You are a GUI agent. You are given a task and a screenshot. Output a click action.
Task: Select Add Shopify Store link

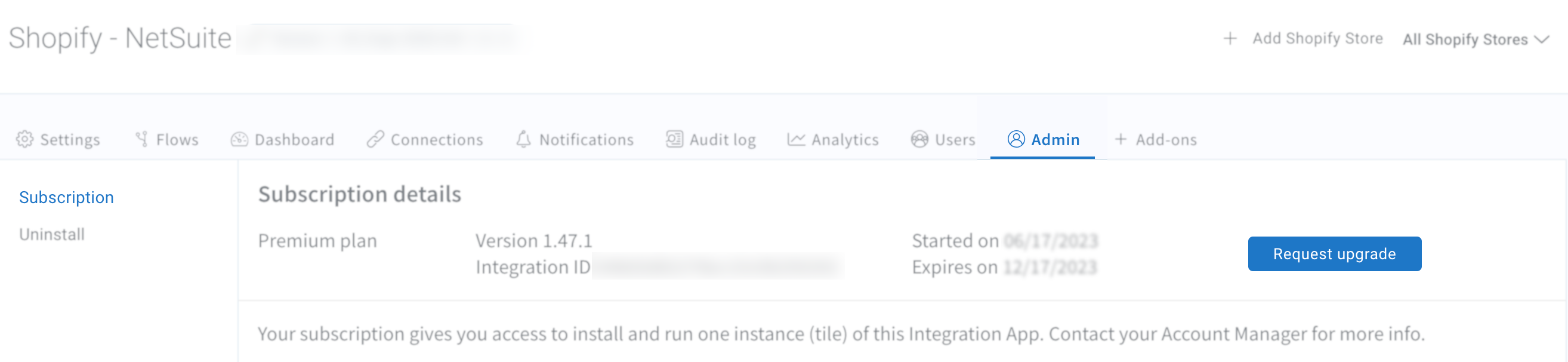(1317, 38)
